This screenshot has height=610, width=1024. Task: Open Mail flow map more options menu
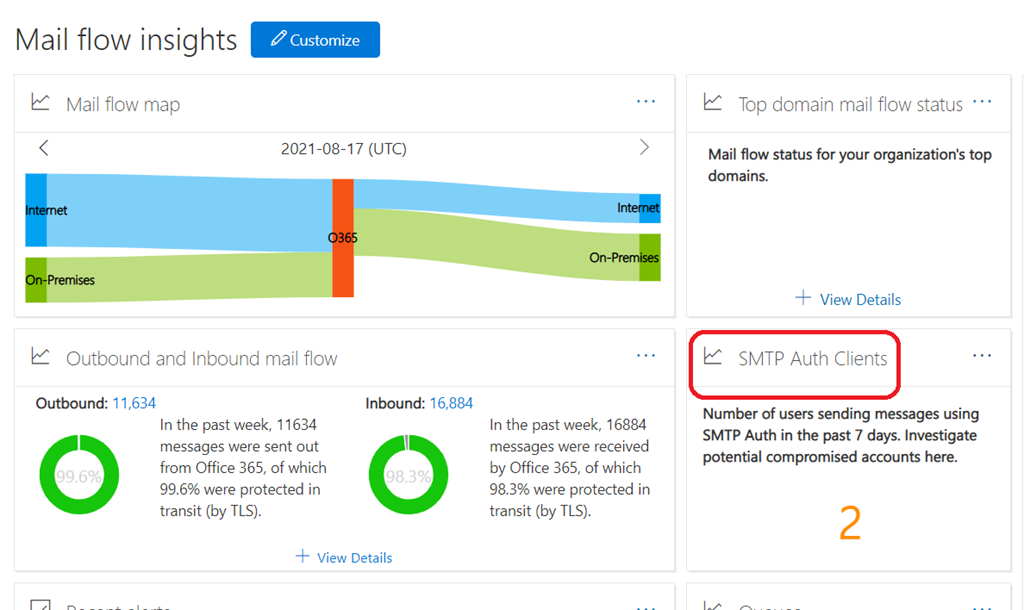(646, 102)
